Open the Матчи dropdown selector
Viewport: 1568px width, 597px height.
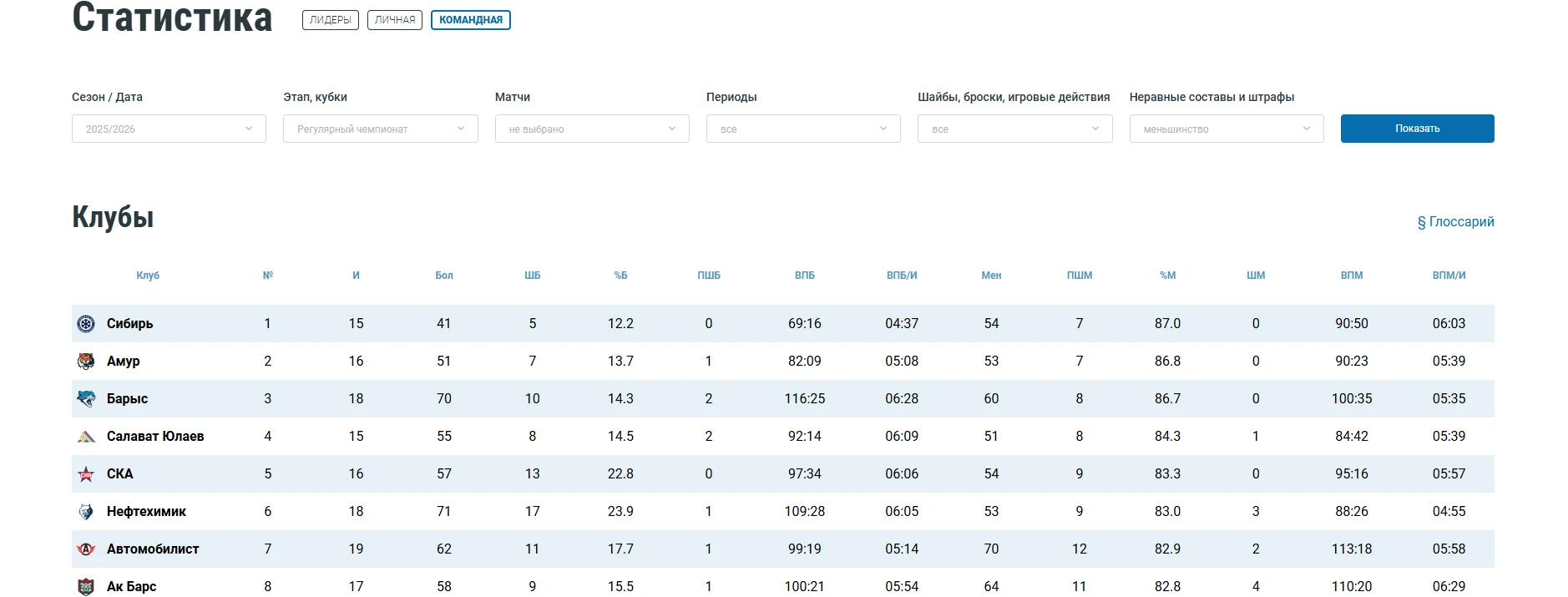pos(591,129)
